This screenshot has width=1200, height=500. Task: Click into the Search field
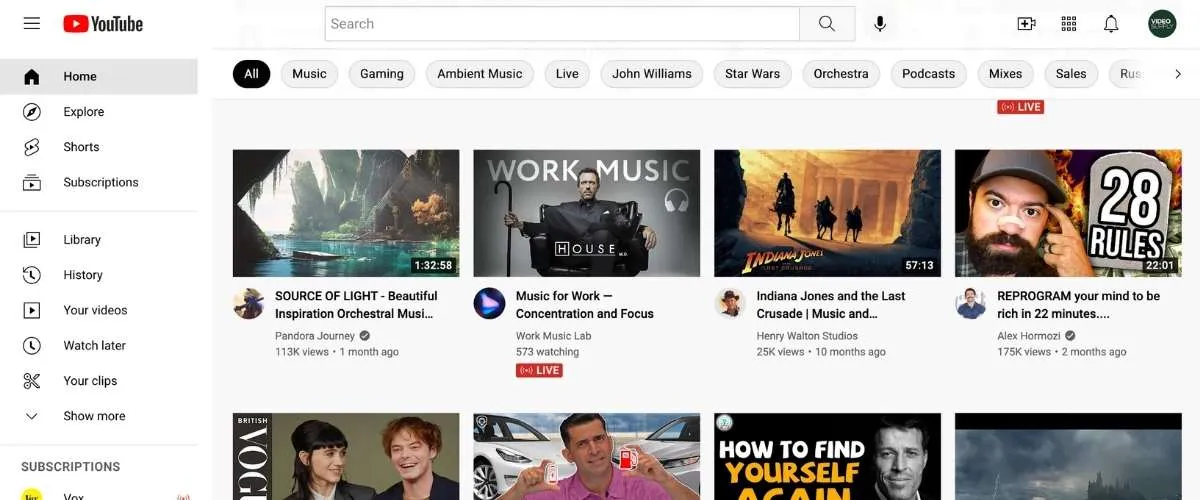pos(562,24)
